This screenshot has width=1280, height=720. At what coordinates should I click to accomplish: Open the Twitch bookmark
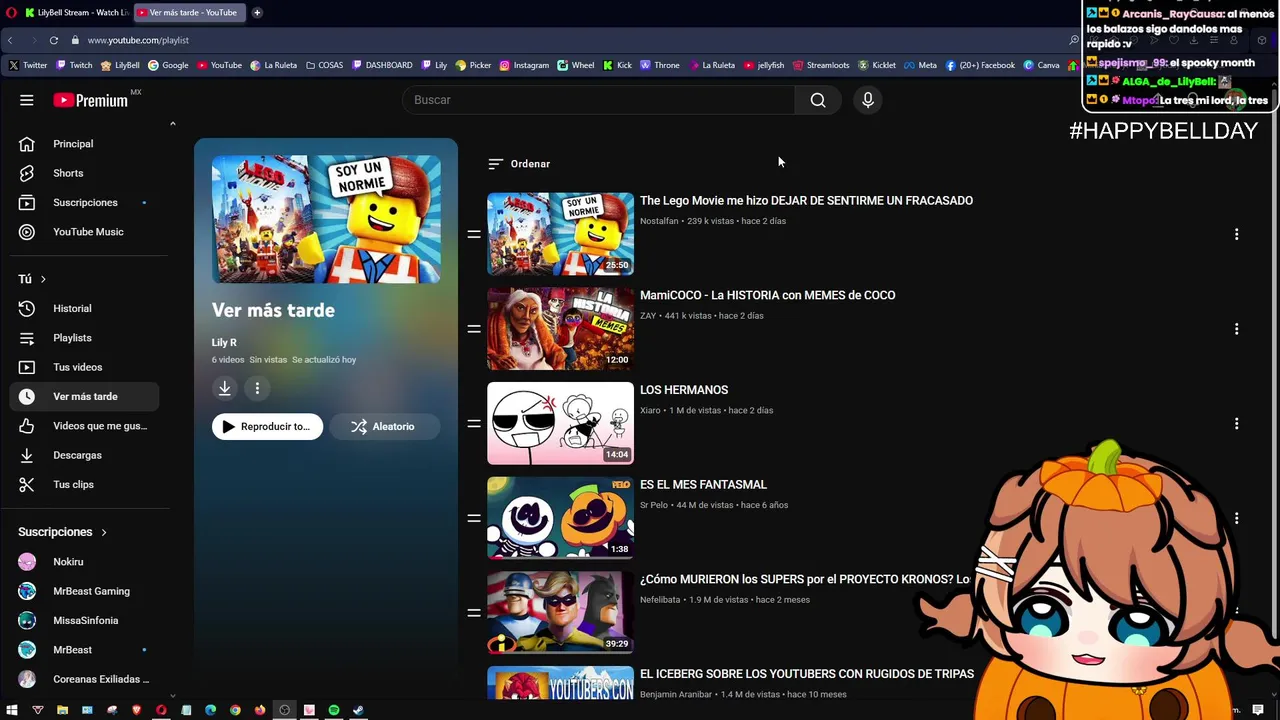coord(74,65)
